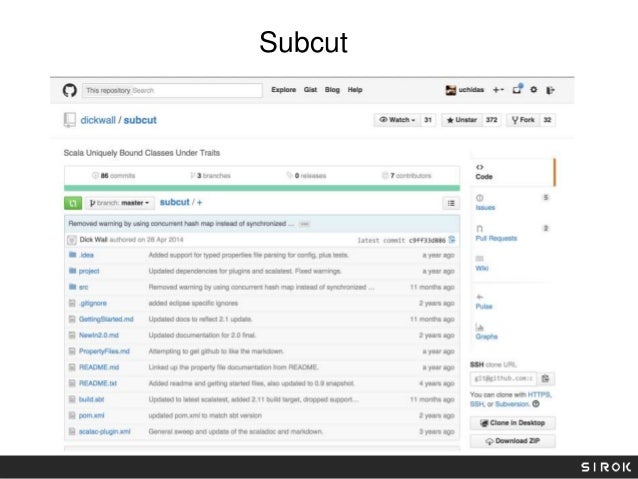This screenshot has width=638, height=479.
Task: Click the SSH clone URL field
Action: tap(503, 378)
